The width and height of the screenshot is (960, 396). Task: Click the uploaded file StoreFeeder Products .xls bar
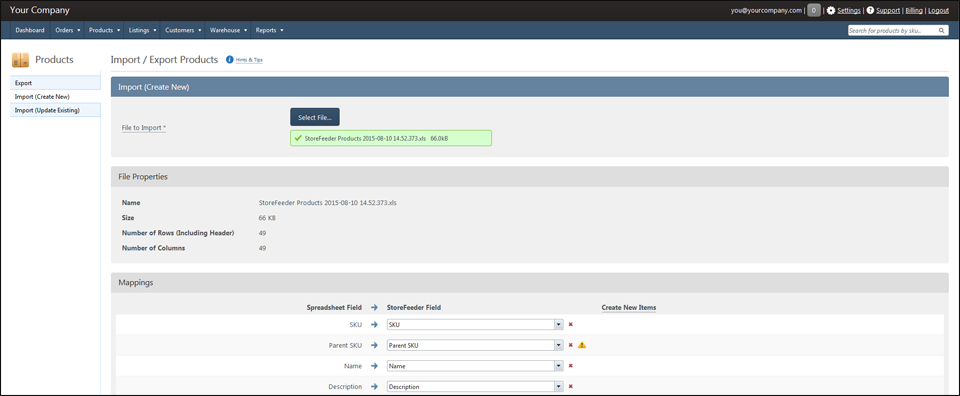[x=391, y=138]
